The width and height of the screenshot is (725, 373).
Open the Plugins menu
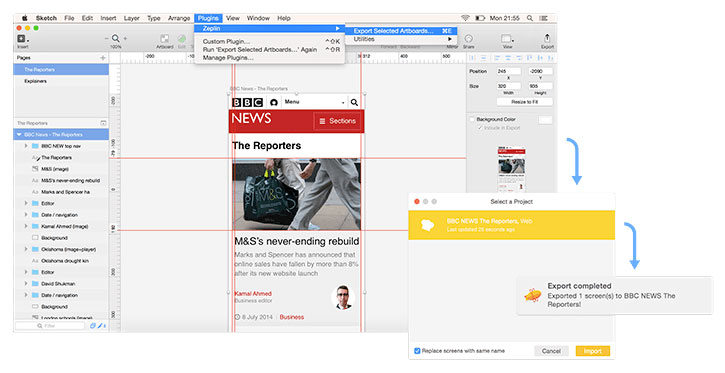tap(208, 18)
